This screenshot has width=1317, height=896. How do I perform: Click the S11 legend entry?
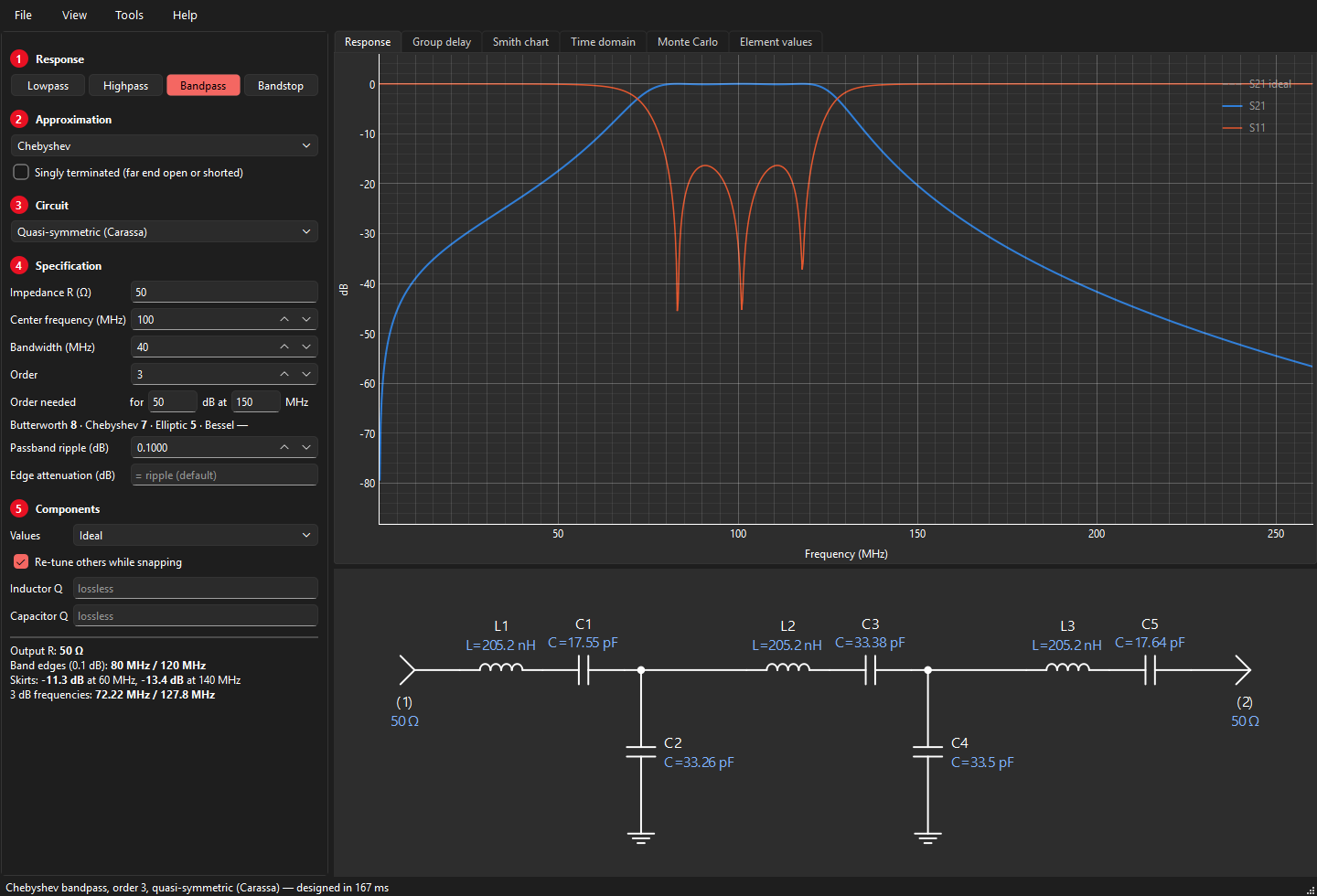coord(1245,128)
